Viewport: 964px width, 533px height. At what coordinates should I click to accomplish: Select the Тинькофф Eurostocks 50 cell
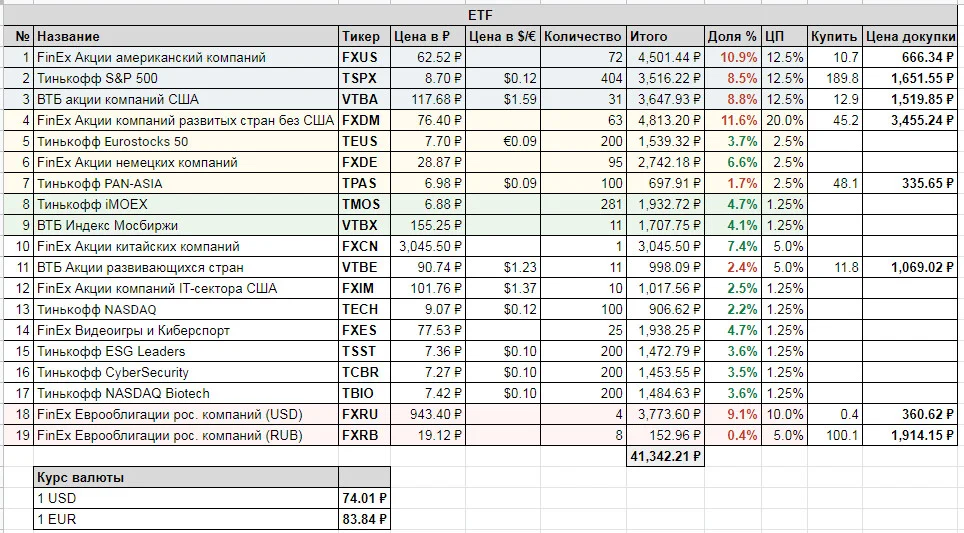point(186,141)
